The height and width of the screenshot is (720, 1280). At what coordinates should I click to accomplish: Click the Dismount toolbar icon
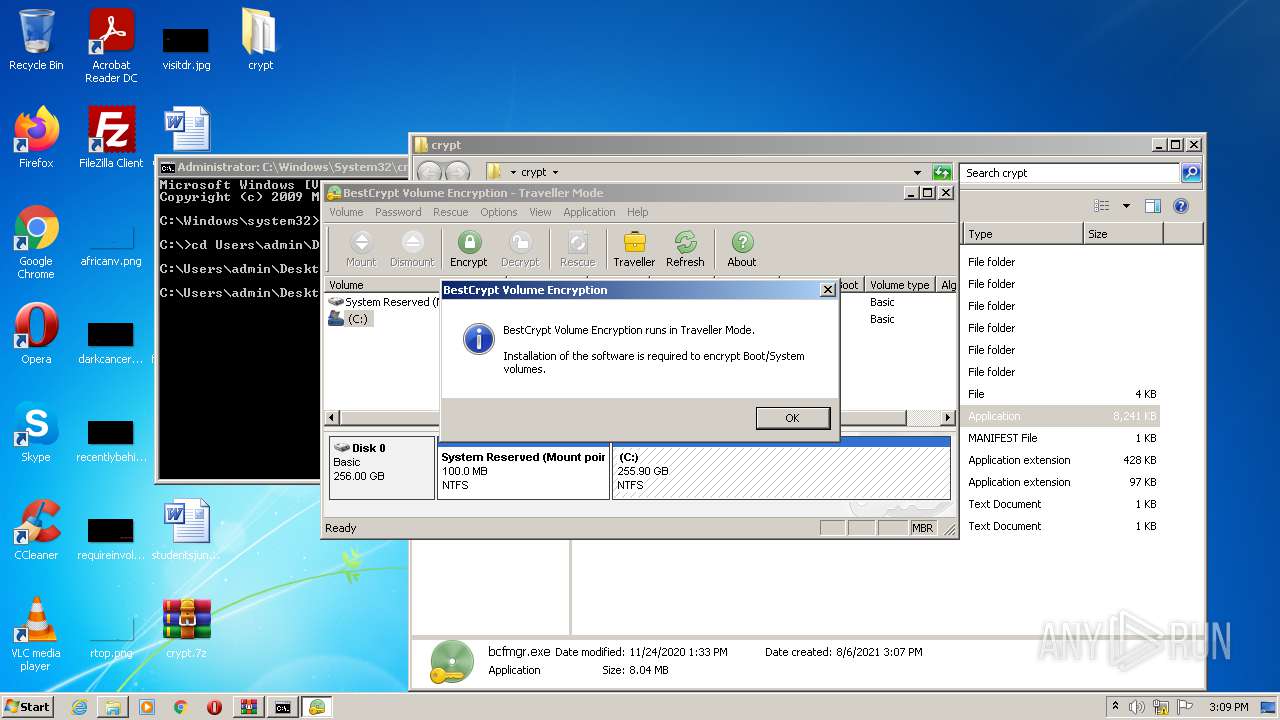tap(412, 249)
